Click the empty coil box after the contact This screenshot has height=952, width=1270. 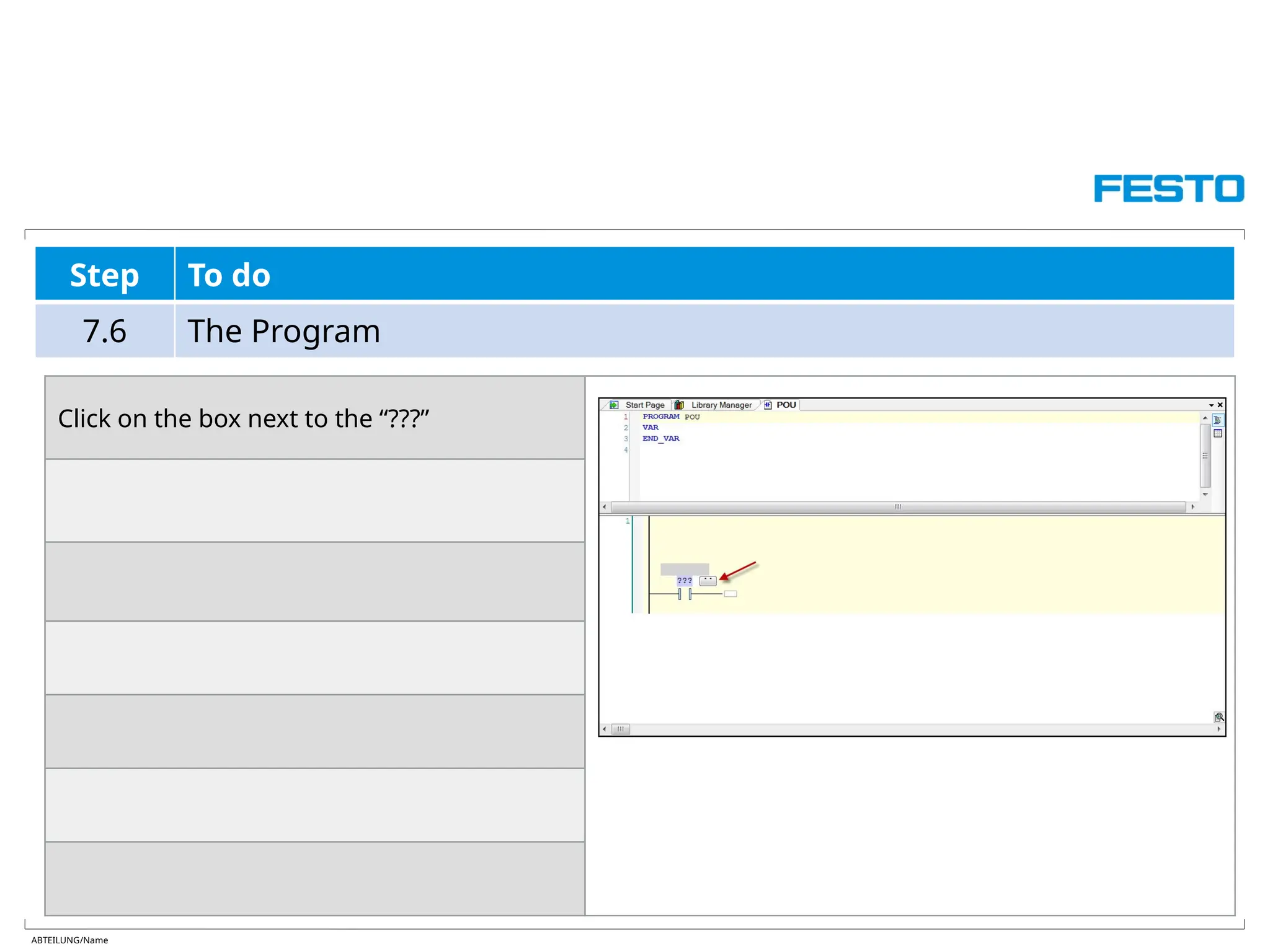click(730, 594)
